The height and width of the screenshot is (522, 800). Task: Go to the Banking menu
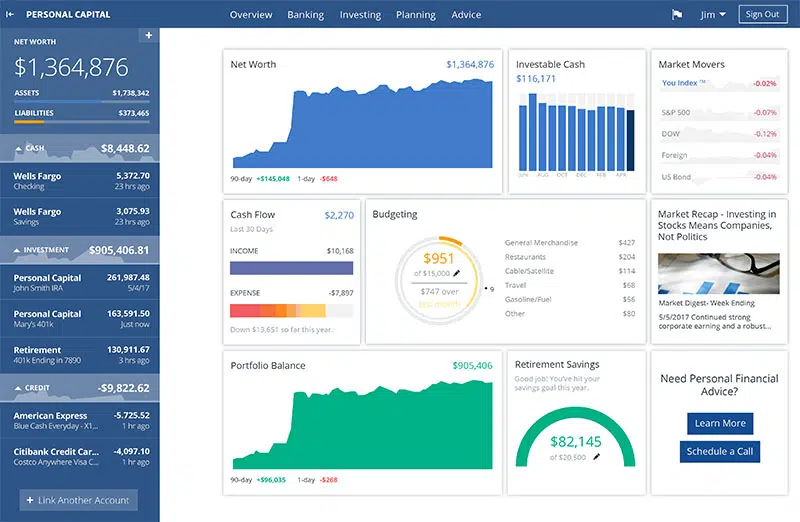click(305, 15)
